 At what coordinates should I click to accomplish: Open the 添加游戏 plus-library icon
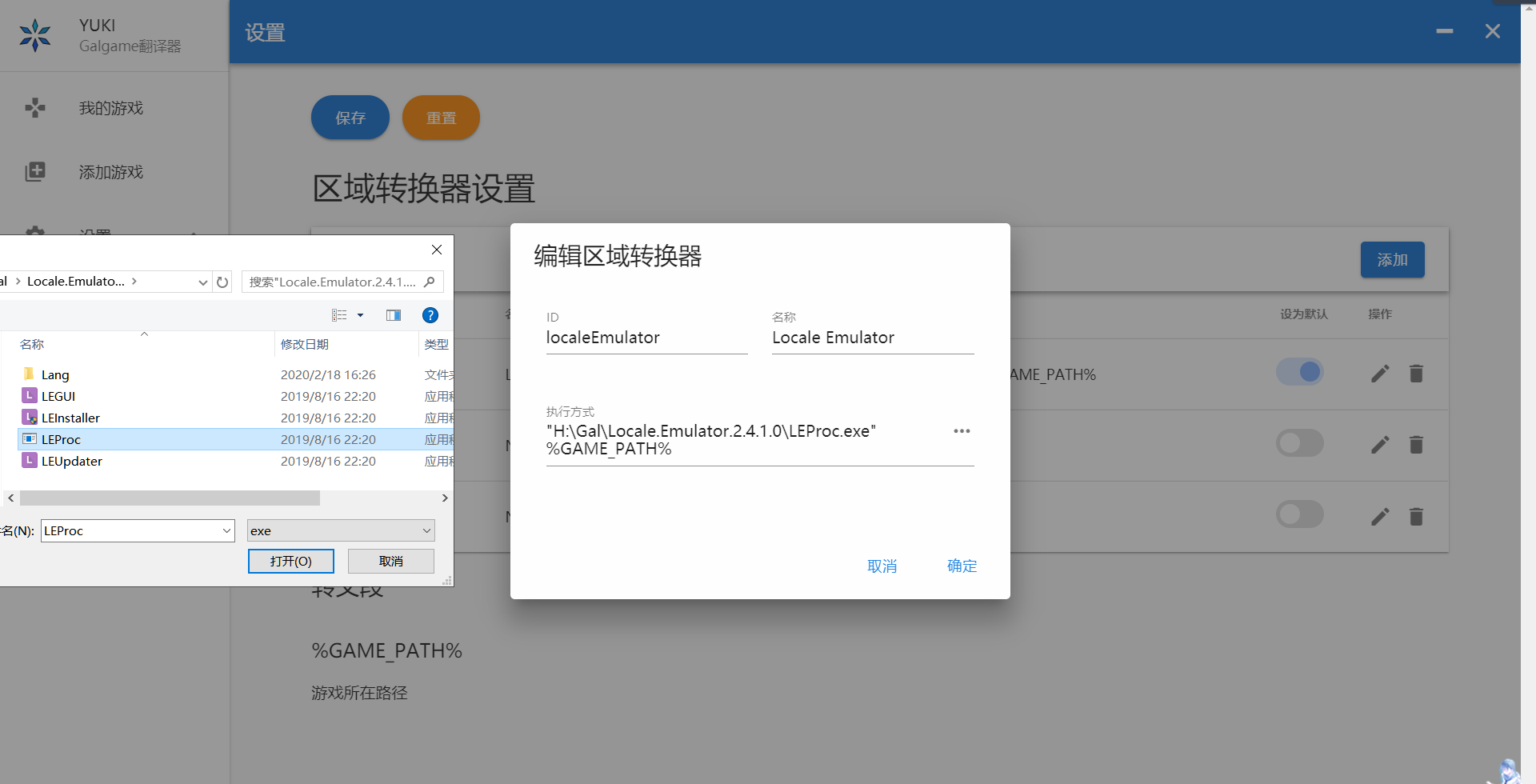tap(35, 171)
